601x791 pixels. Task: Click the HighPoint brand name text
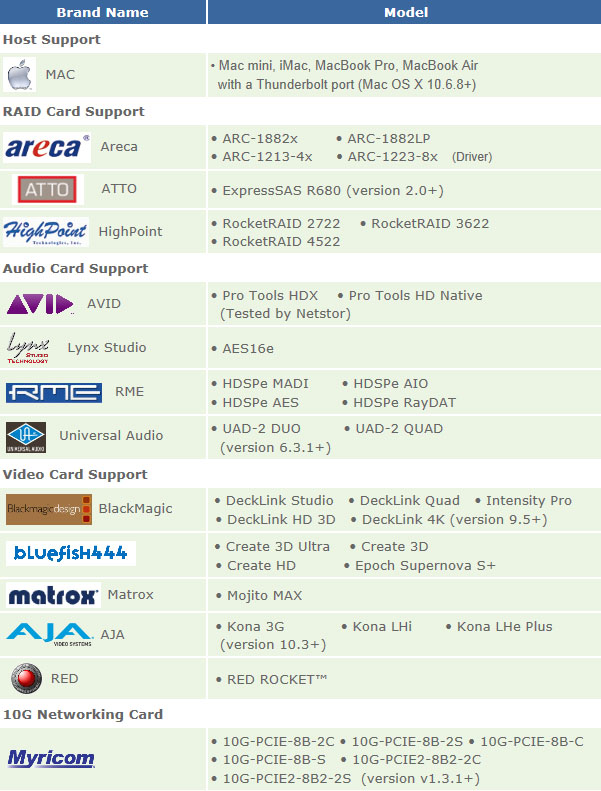(x=130, y=232)
